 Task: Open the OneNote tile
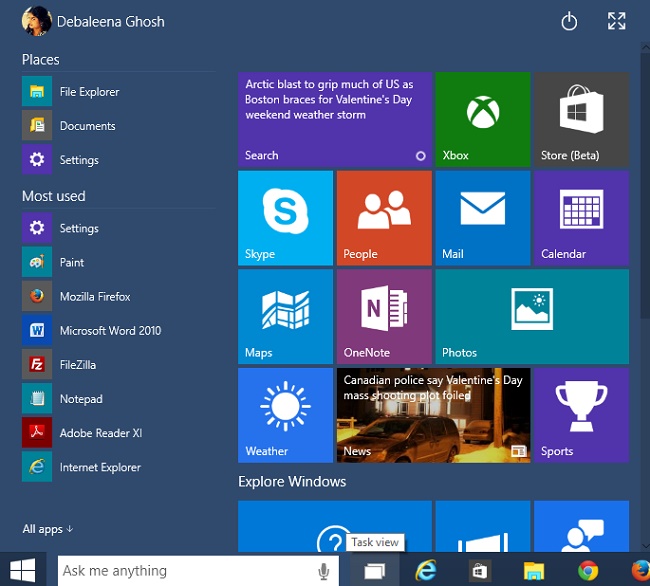point(384,317)
